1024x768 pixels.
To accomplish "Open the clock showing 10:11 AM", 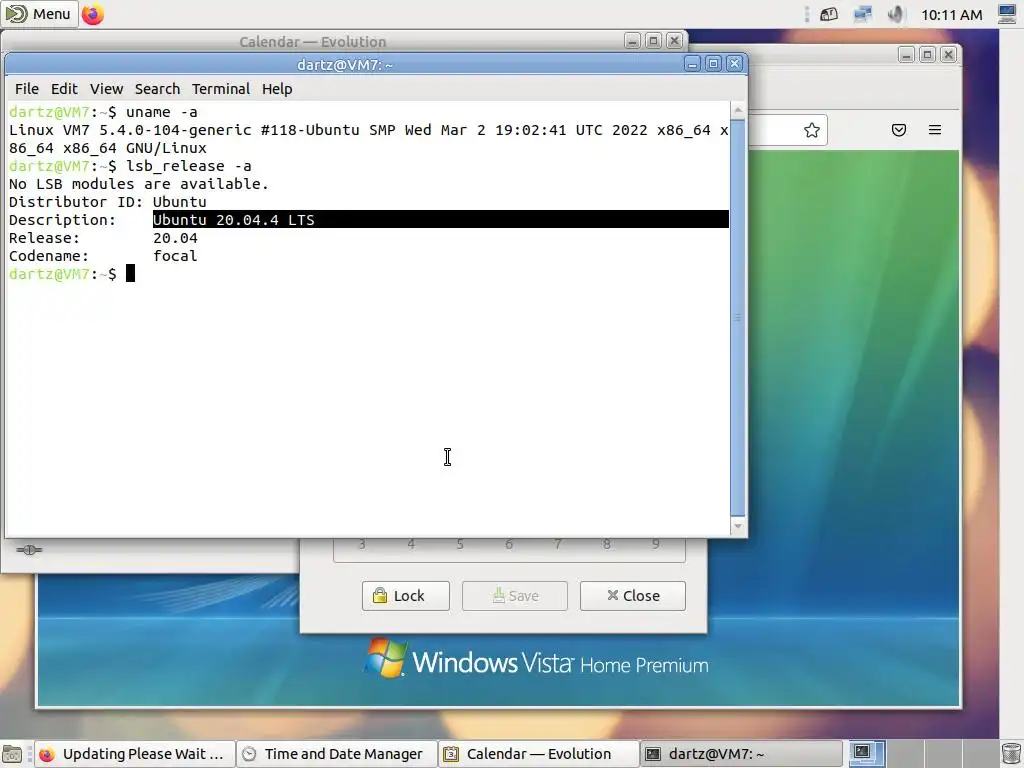I will 952,14.
